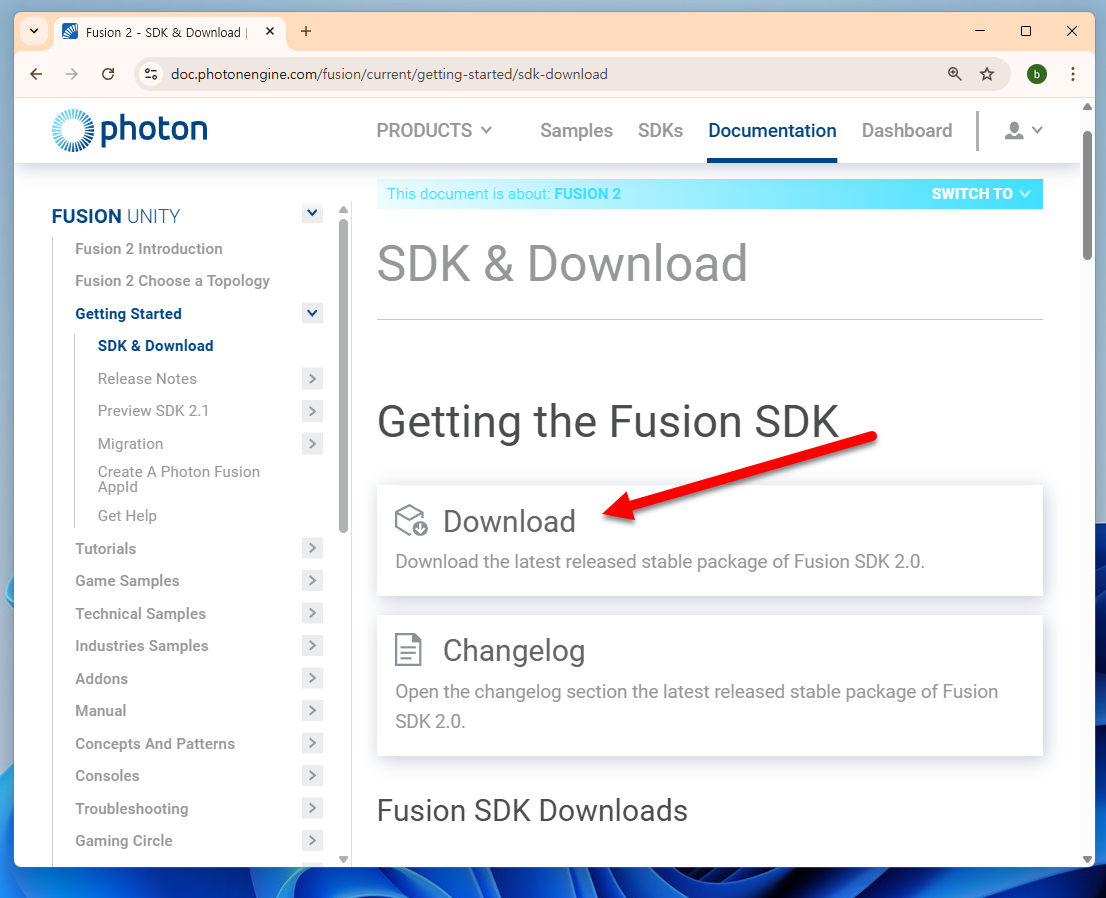
Task: Open Tutorials sidebar link
Action: [106, 548]
